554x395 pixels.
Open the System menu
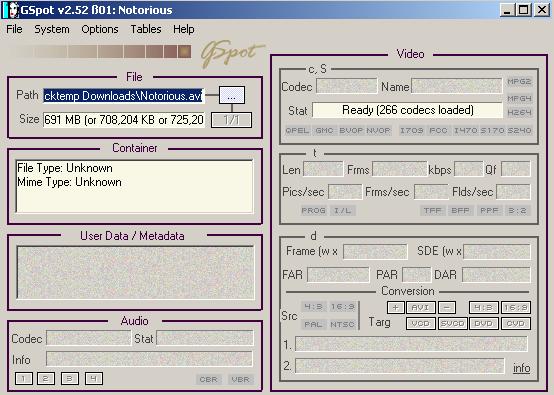[52, 29]
